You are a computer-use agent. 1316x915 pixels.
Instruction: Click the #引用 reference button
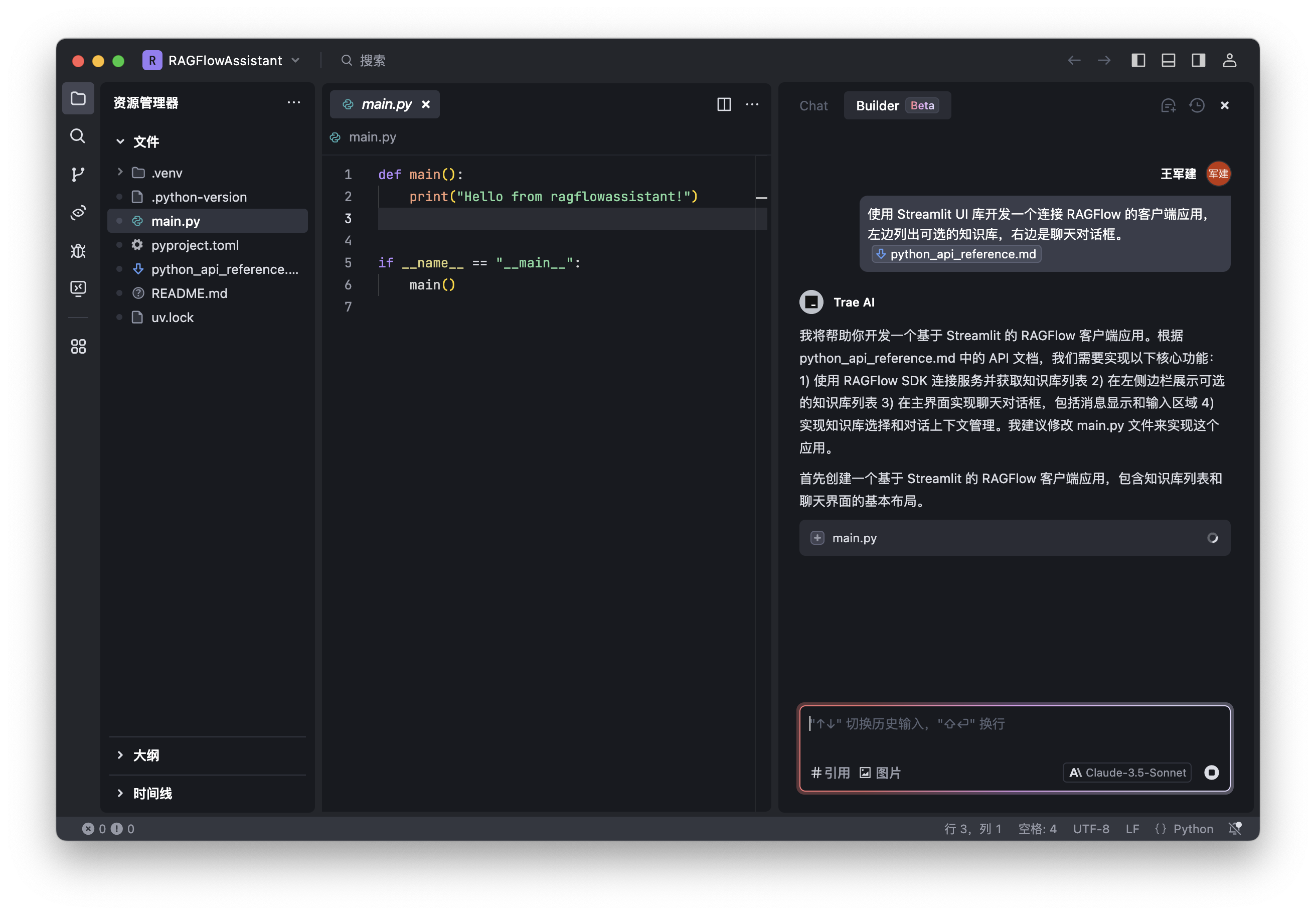(x=831, y=772)
